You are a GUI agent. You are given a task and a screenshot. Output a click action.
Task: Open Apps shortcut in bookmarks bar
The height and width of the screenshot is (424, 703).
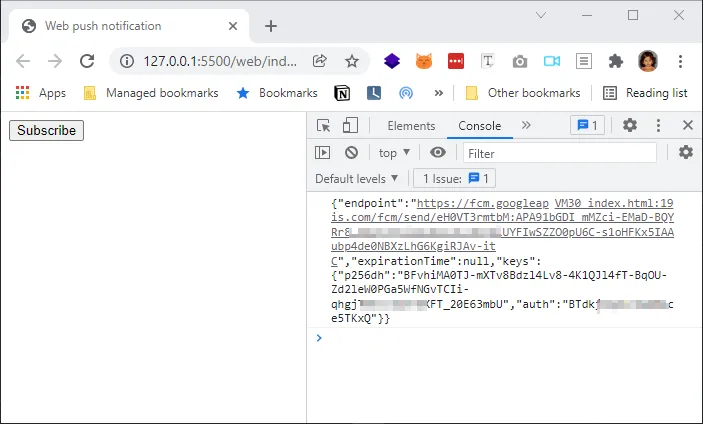tap(40, 93)
